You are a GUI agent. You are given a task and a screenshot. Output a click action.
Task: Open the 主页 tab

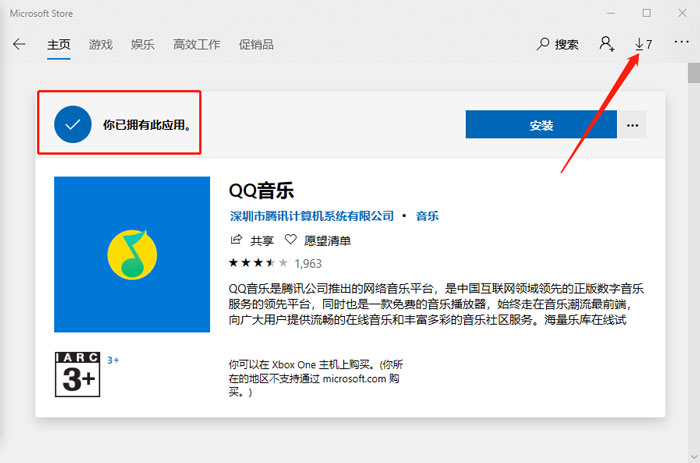point(58,45)
